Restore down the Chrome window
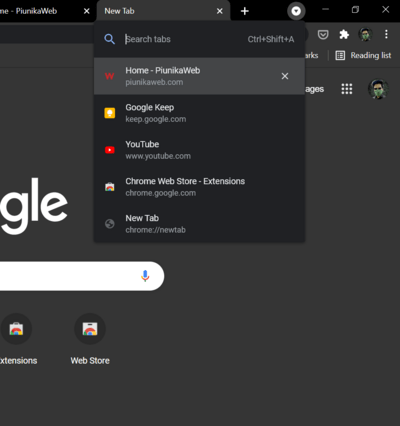400x426 pixels. (x=355, y=10)
